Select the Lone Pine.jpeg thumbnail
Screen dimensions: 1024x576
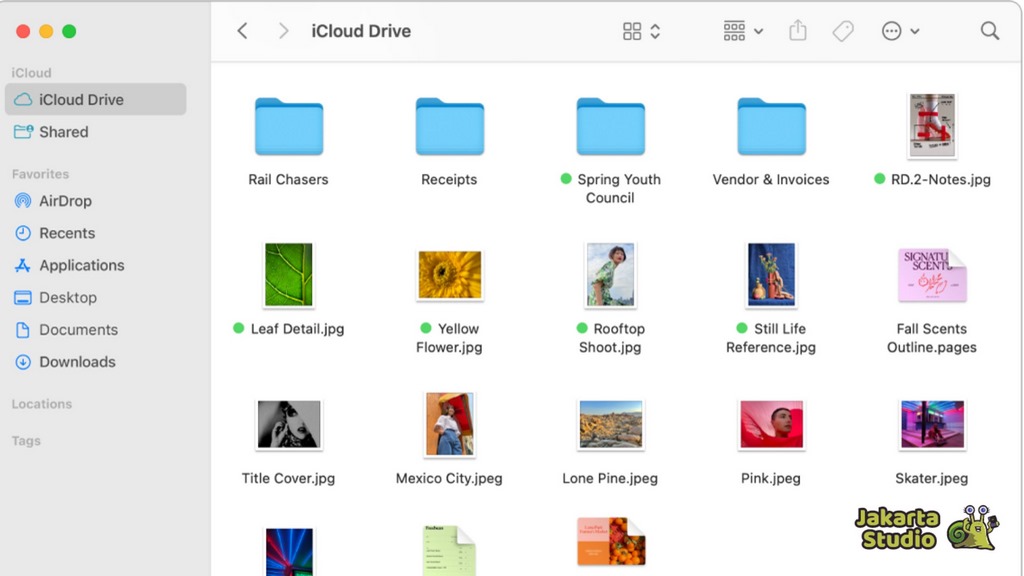(x=610, y=424)
